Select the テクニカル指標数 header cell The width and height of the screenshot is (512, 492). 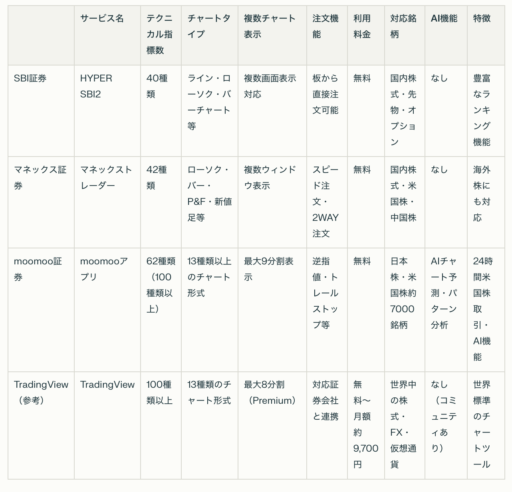point(160,34)
